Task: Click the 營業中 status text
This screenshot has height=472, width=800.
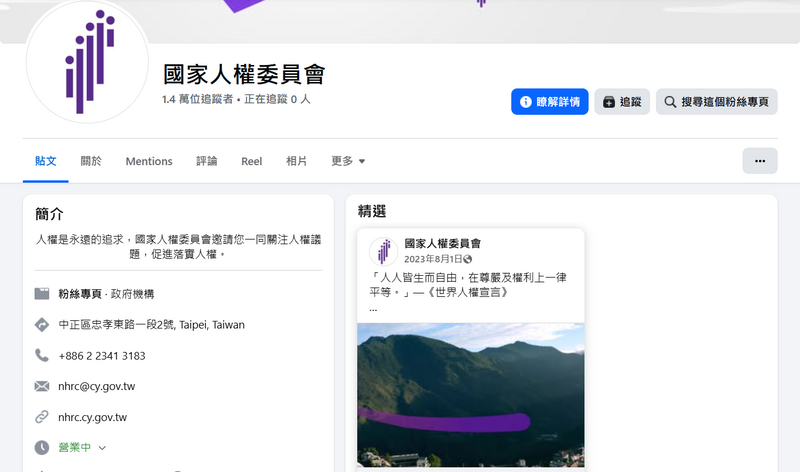Action: (74, 448)
